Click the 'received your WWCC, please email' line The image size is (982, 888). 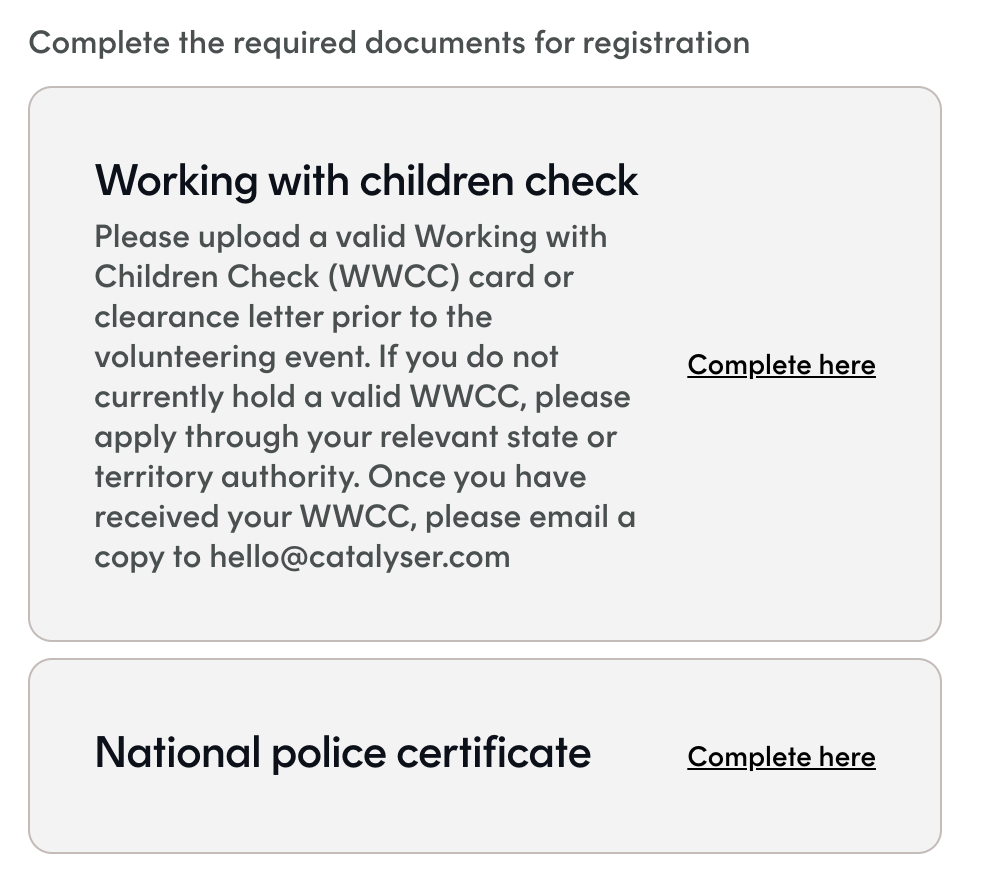point(365,517)
